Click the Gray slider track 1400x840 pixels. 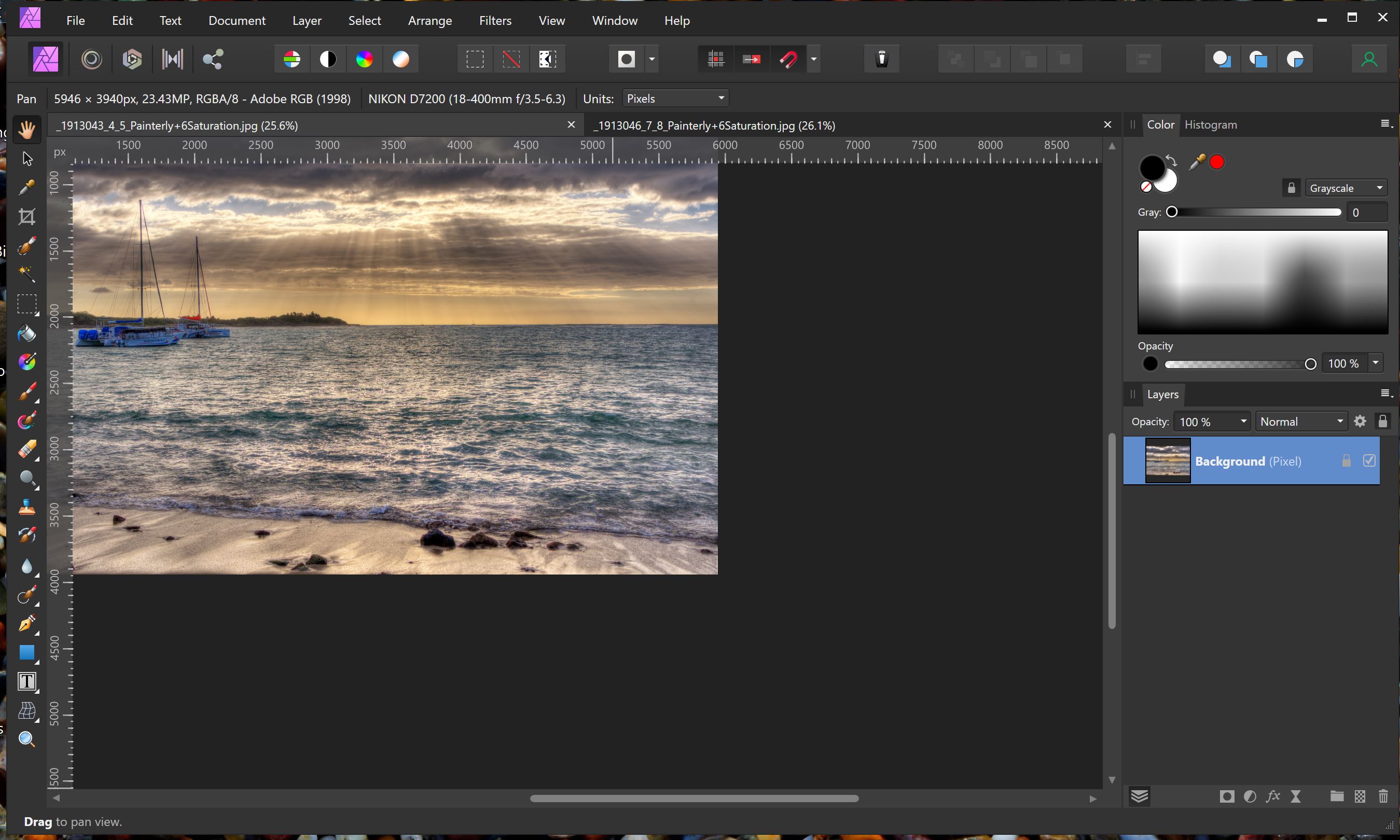[1257, 212]
